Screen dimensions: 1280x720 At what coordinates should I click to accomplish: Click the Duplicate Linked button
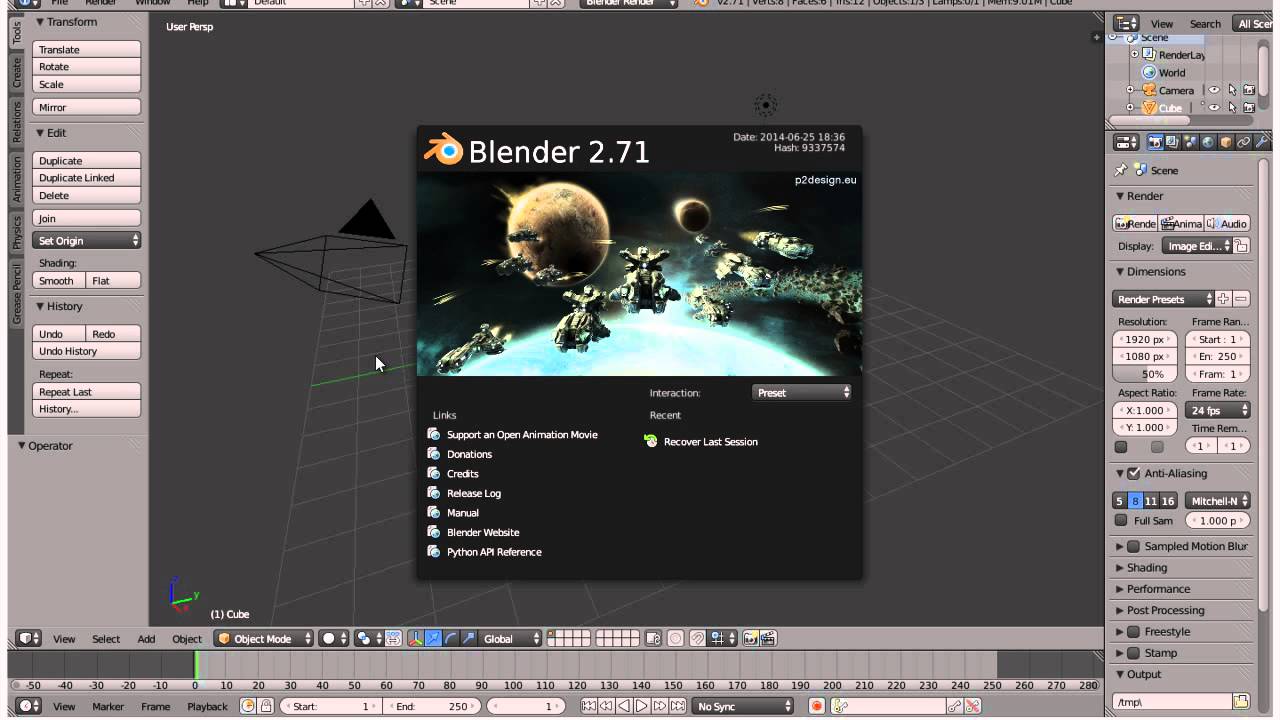coord(87,178)
